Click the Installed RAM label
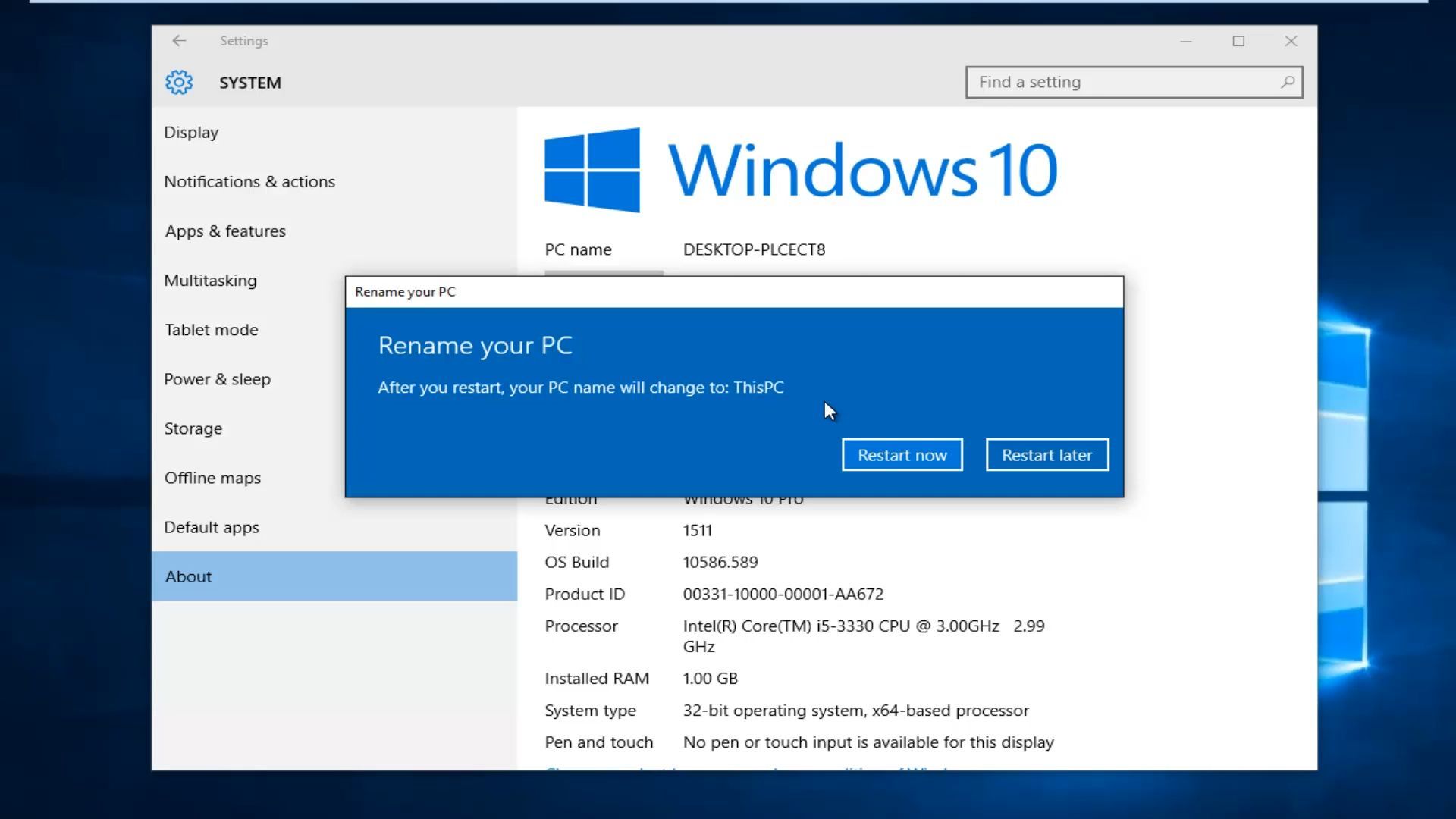1456x819 pixels. tap(597, 678)
